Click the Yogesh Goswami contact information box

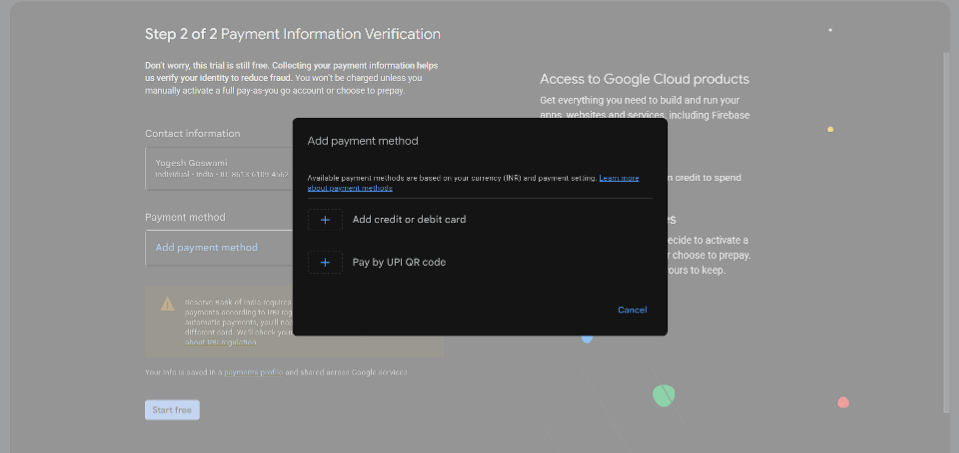(219, 169)
